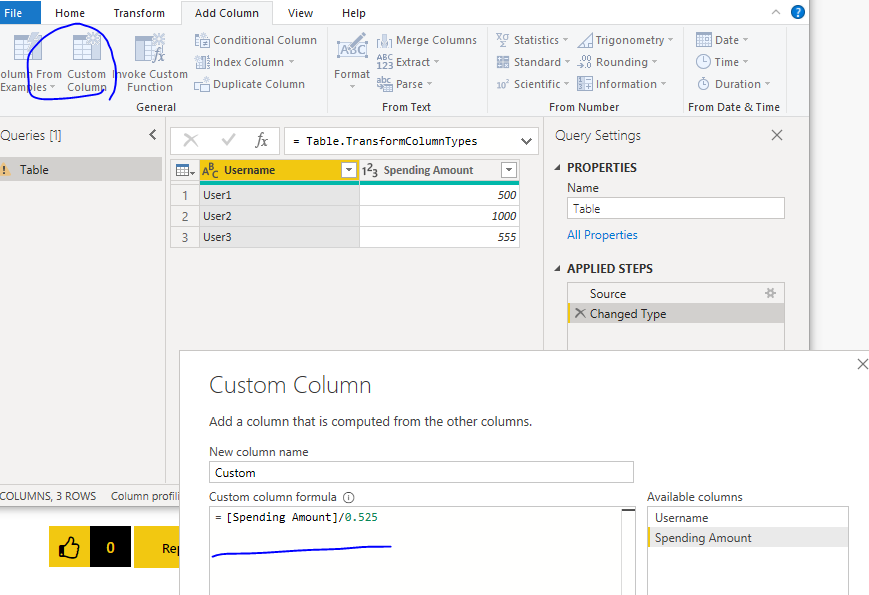Click the thumbs up like button
869x595 pixels.
click(69, 547)
